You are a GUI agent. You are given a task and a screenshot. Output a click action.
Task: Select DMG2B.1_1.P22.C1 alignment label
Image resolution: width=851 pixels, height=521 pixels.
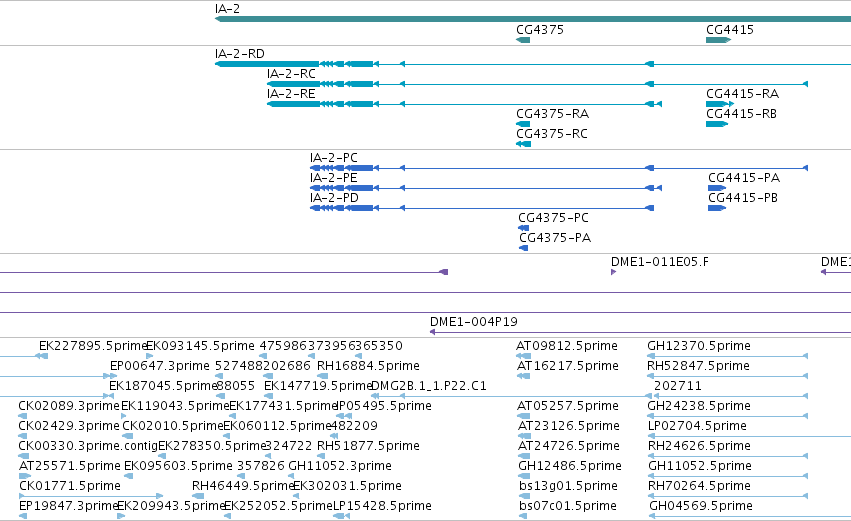click(429, 386)
